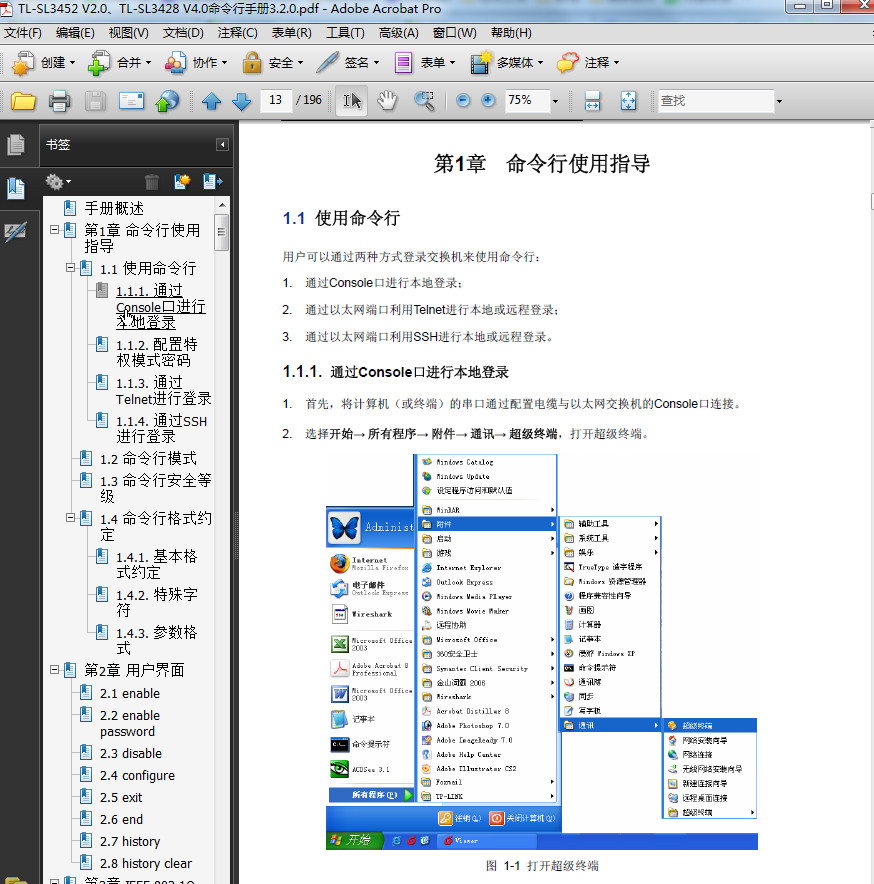The height and width of the screenshot is (884, 874).
Task: Send the document by the email icon
Action: (x=131, y=101)
